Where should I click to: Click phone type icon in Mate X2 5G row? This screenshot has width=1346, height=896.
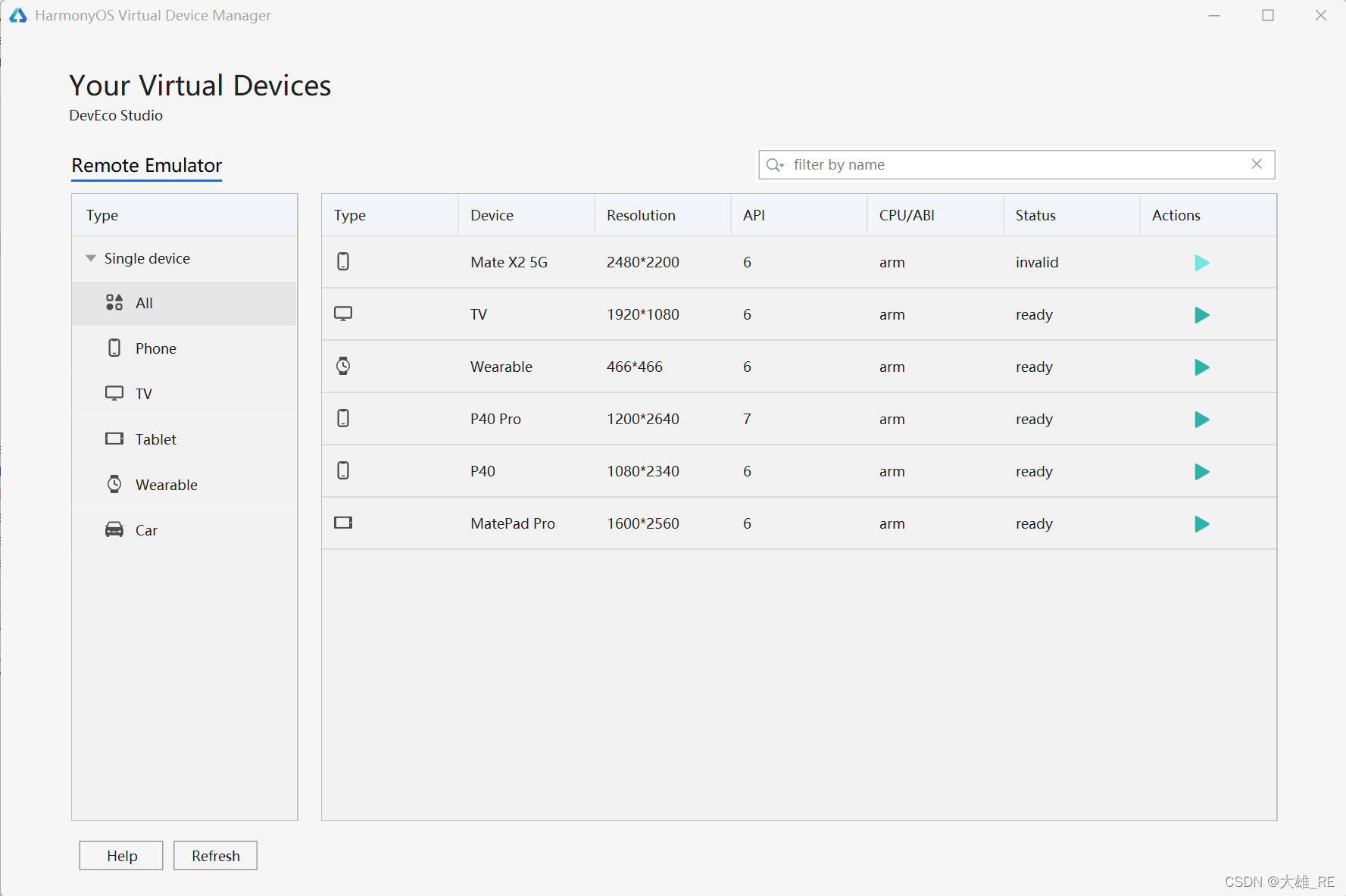tap(343, 261)
